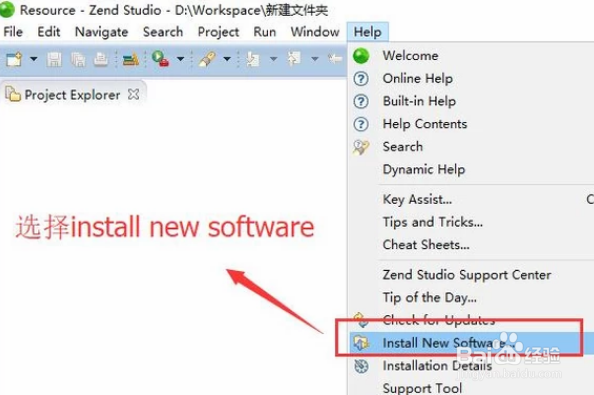Open the Run menu
594x395 pixels.
(x=265, y=32)
